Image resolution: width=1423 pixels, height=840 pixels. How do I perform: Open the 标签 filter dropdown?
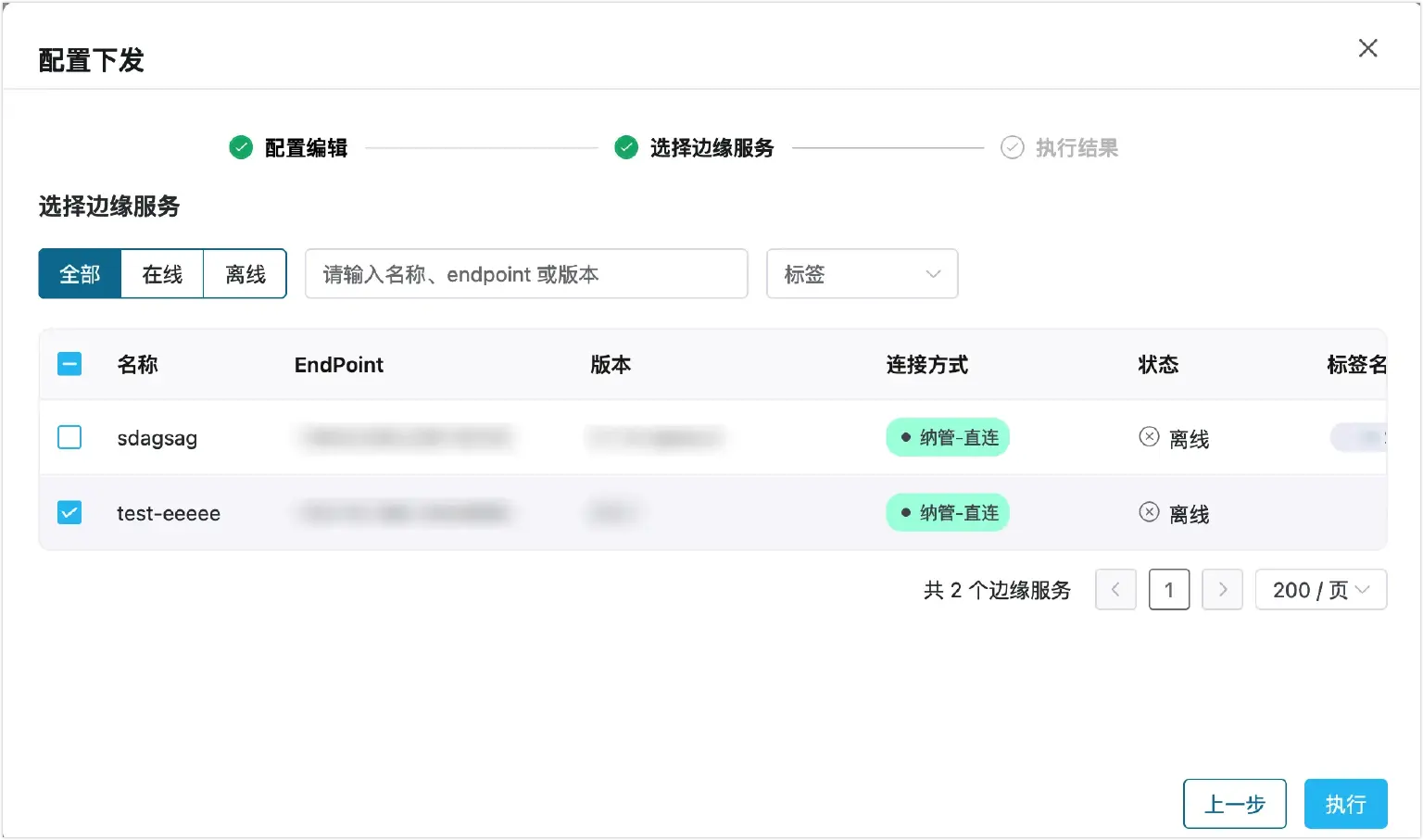pyautogui.click(x=861, y=273)
